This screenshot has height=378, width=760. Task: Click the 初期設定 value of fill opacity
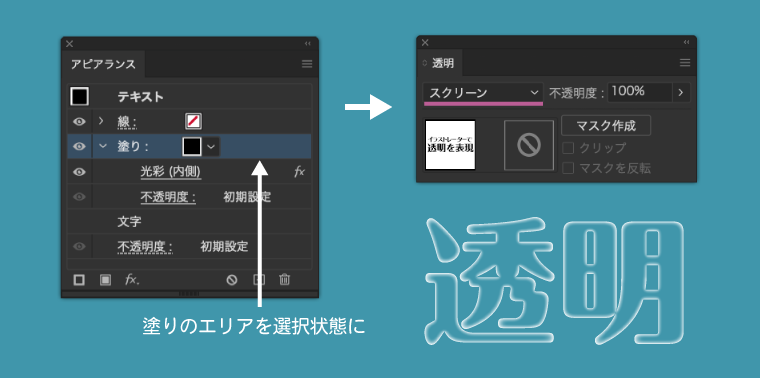[247, 197]
